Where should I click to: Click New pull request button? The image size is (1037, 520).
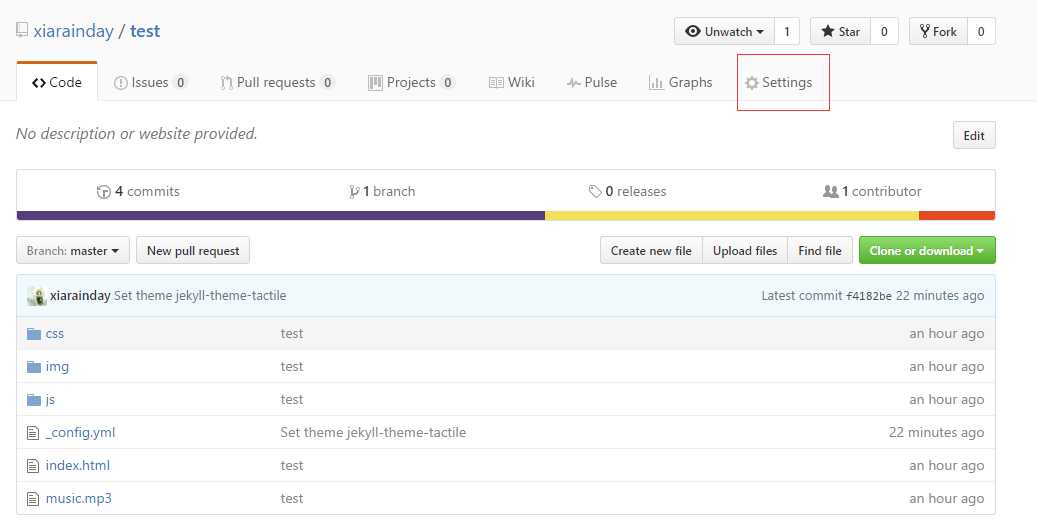193,251
